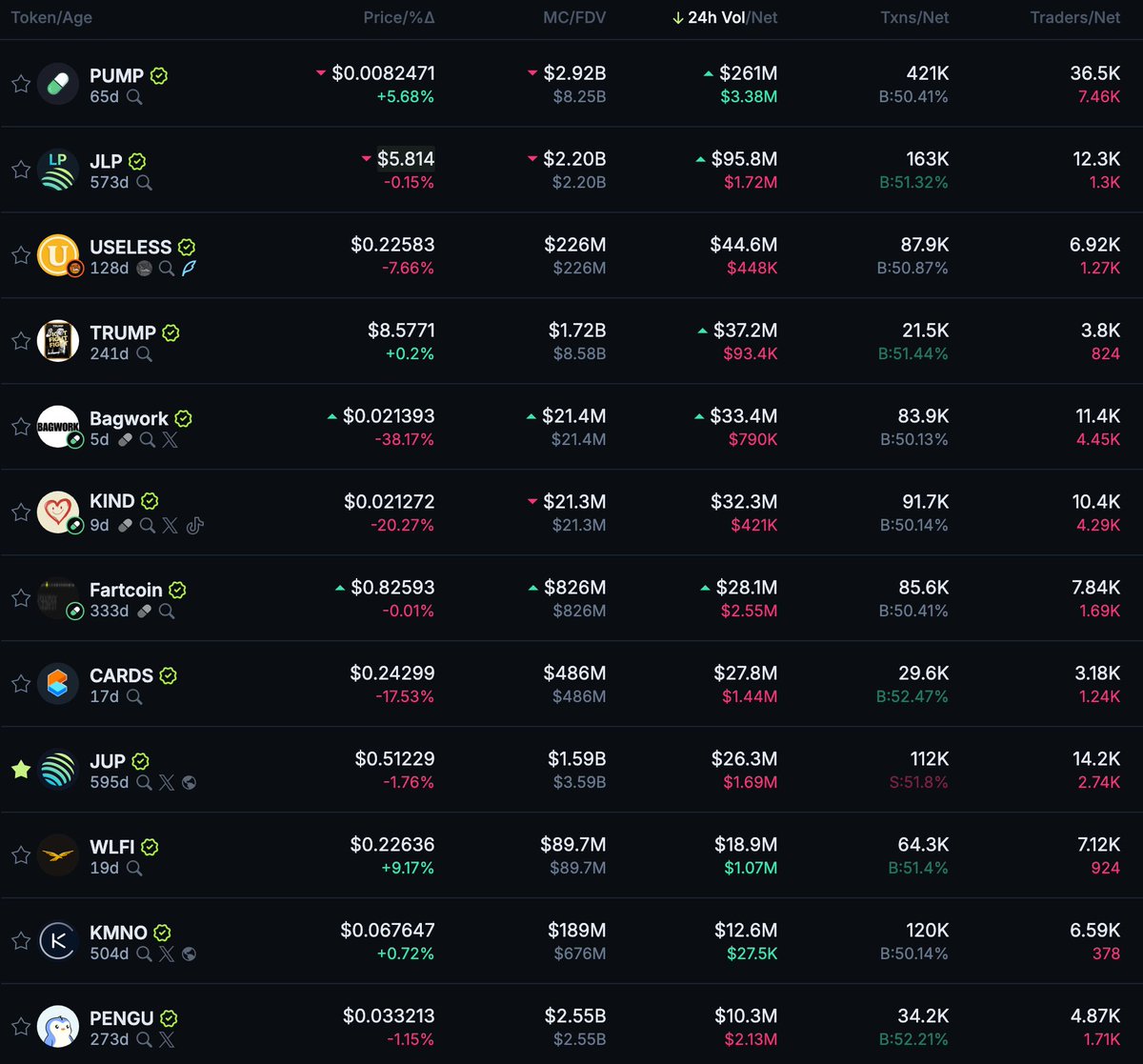Viewport: 1143px width, 1064px height.
Task: Unfavorite the JUP token star
Action: (21, 770)
